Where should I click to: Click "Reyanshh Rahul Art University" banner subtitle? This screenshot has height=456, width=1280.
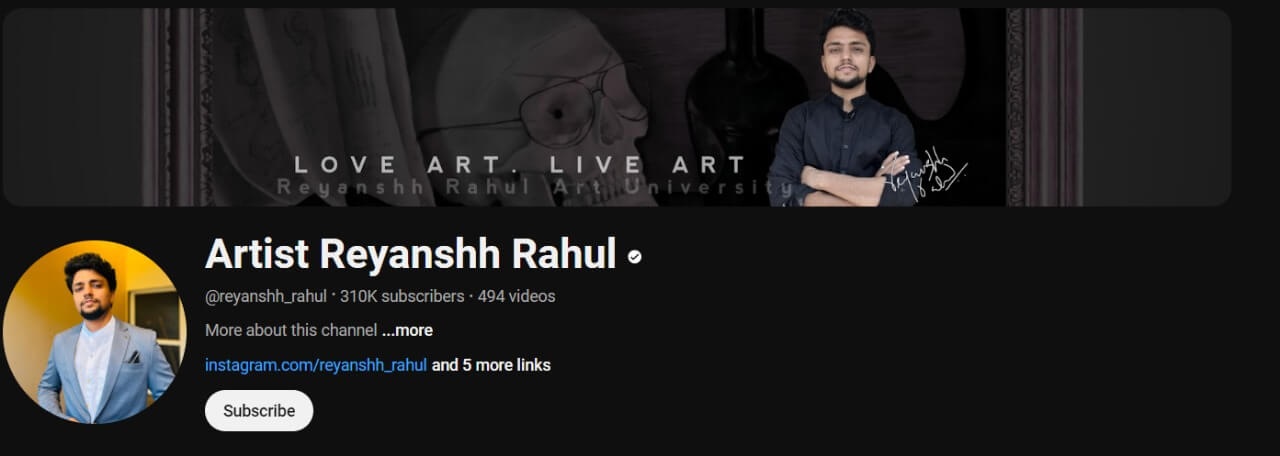point(534,187)
